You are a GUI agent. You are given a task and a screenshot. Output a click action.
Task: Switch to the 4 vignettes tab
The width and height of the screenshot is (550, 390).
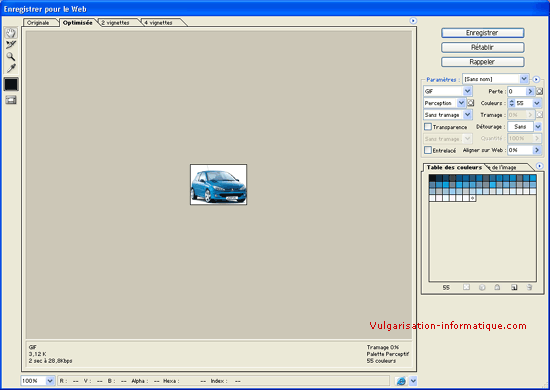tap(159, 23)
